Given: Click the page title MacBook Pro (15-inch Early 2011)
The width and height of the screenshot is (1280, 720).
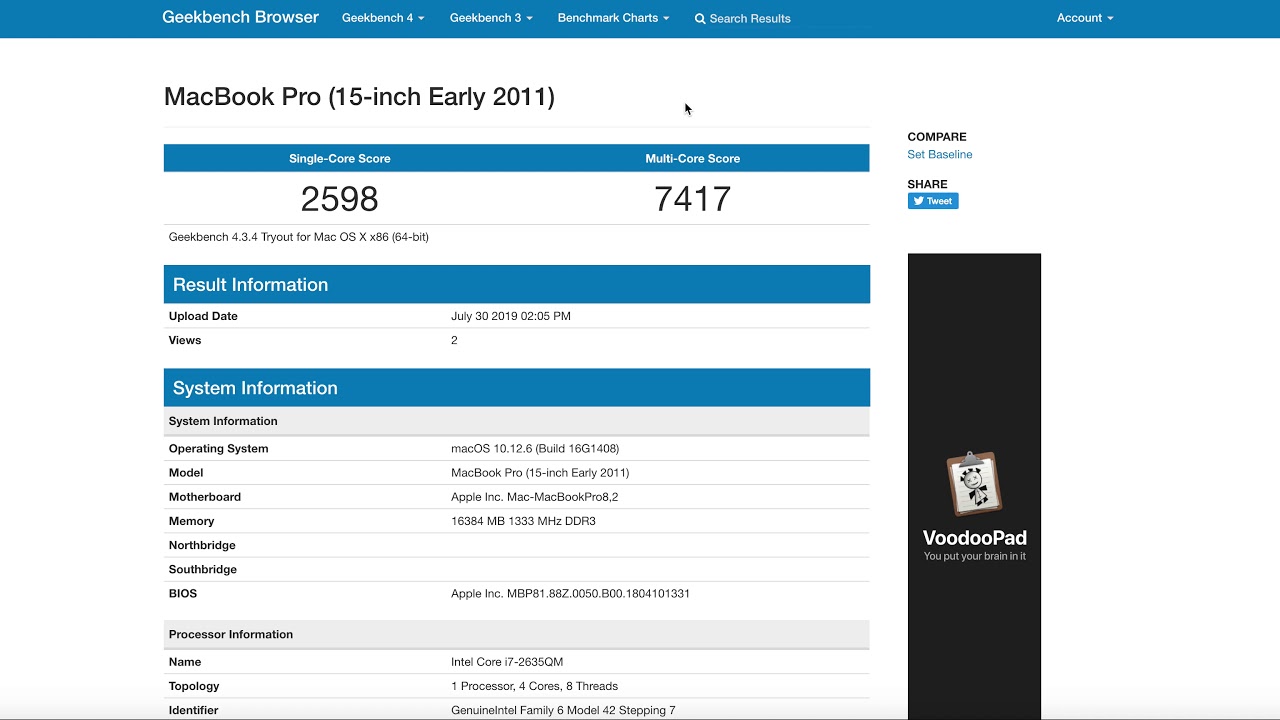Looking at the screenshot, I should point(359,96).
